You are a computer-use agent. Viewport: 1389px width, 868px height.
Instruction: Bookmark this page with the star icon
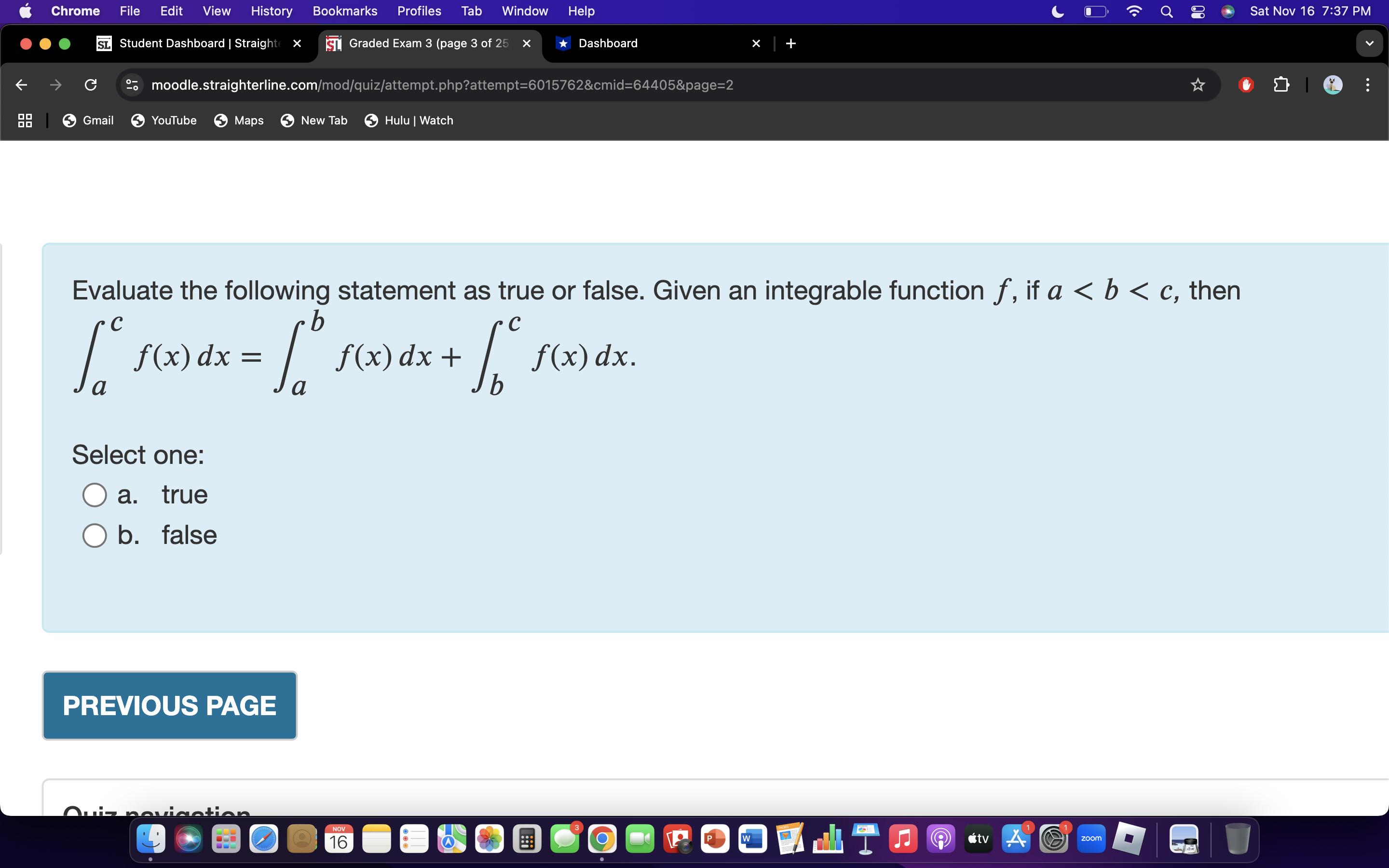pyautogui.click(x=1198, y=85)
